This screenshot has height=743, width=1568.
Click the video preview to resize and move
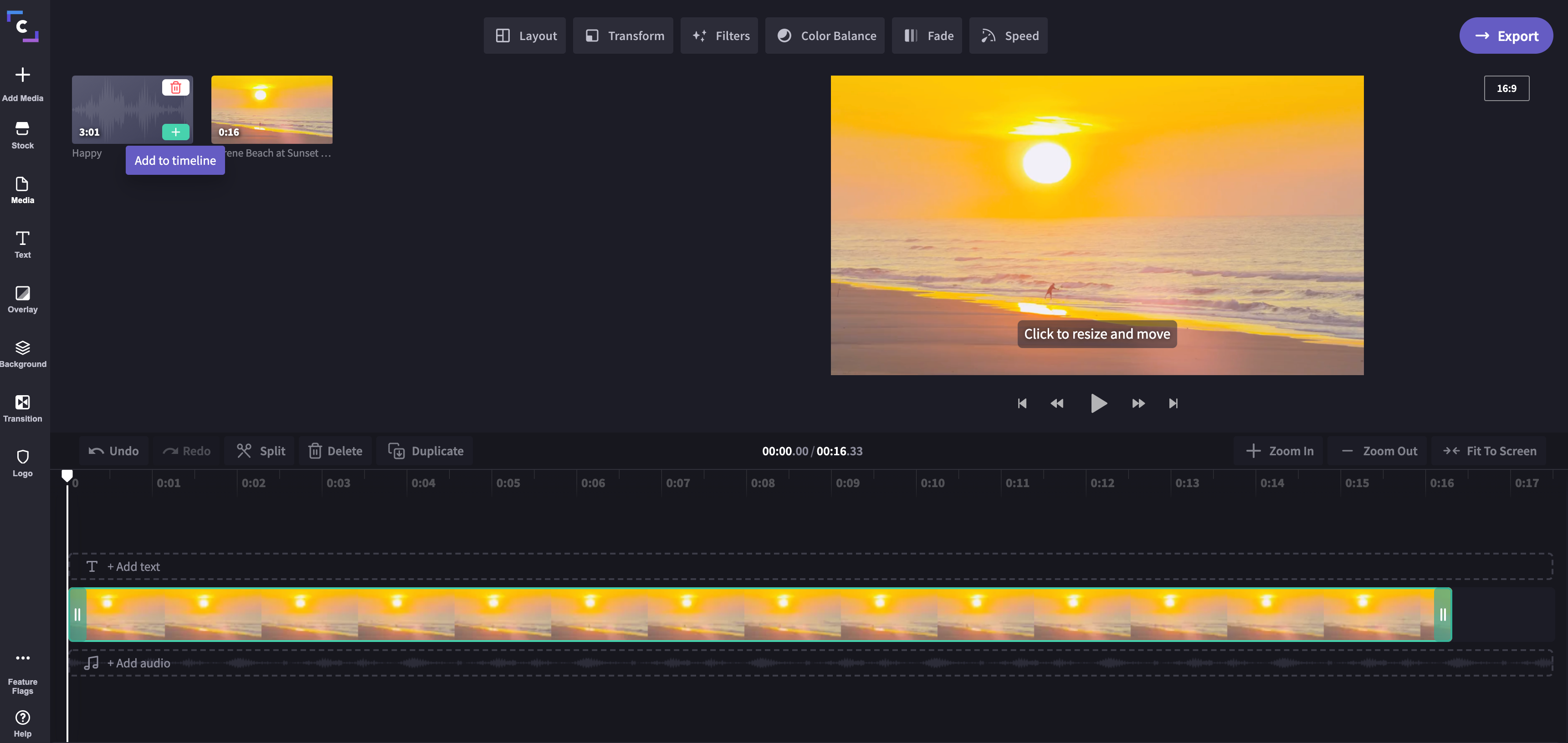point(1097,225)
